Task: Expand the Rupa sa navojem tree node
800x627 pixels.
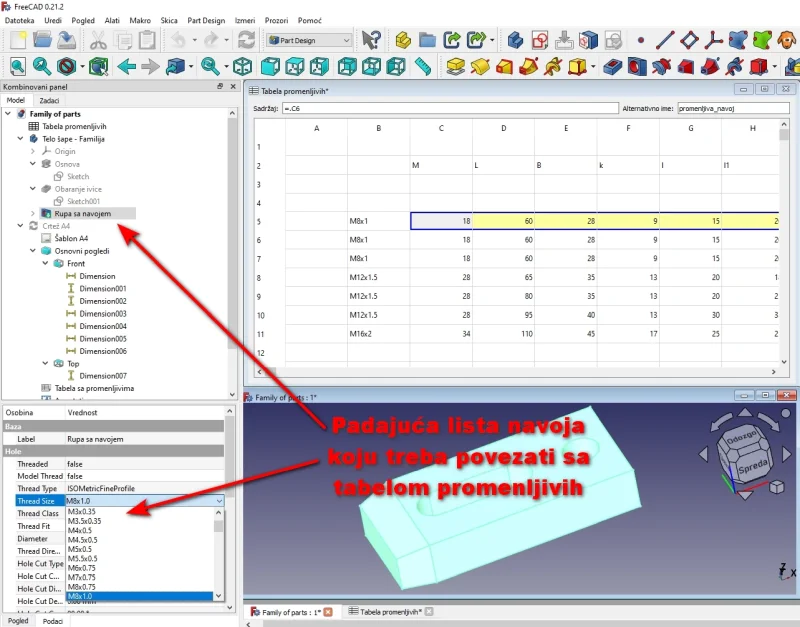Action: pos(33,214)
